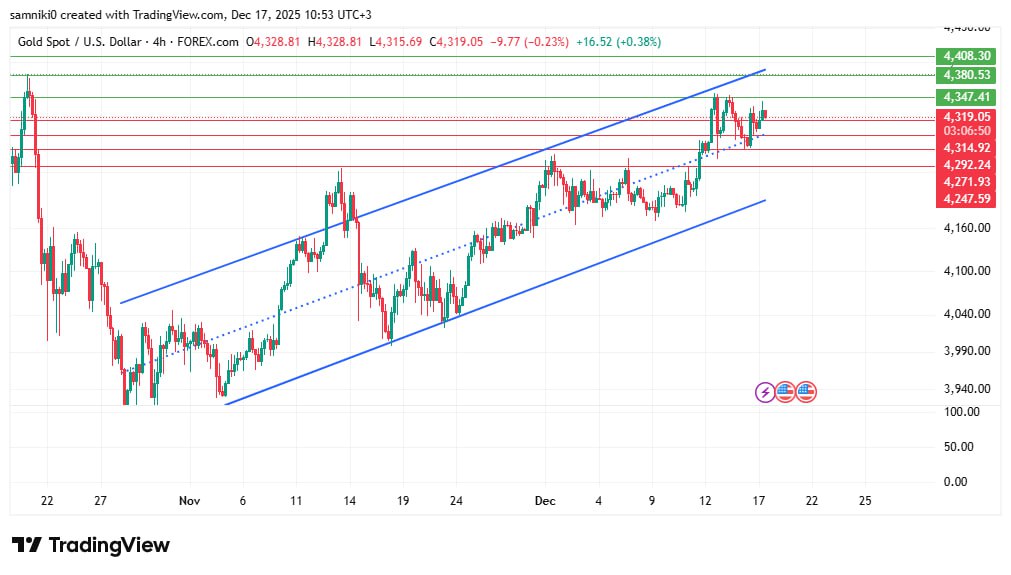Image resolution: width=1011 pixels, height=575 pixels.
Task: Click the green 4,380.53 price label
Action: (x=966, y=75)
